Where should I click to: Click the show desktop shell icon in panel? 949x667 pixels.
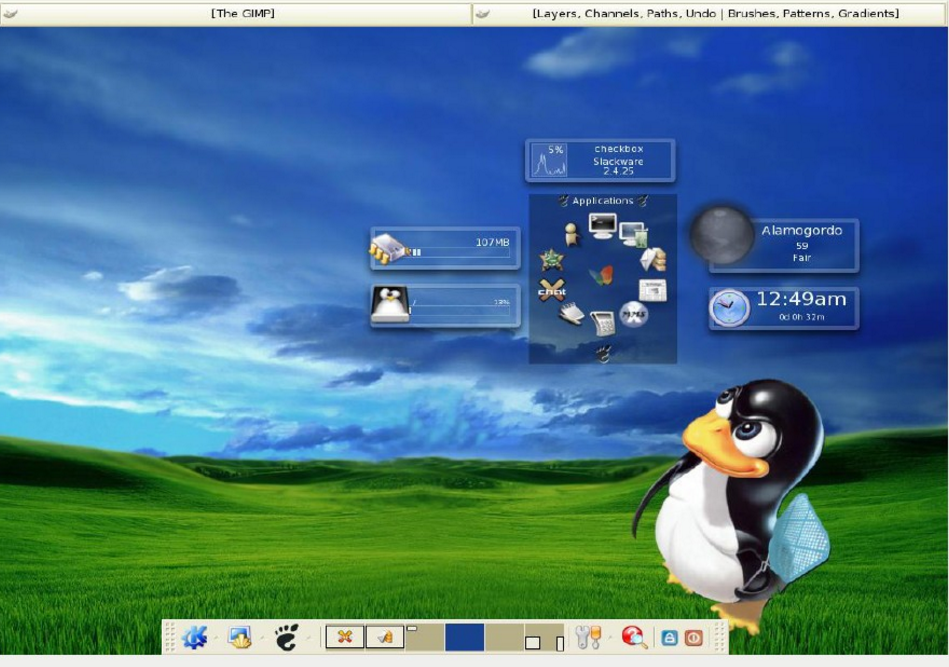[x=240, y=637]
